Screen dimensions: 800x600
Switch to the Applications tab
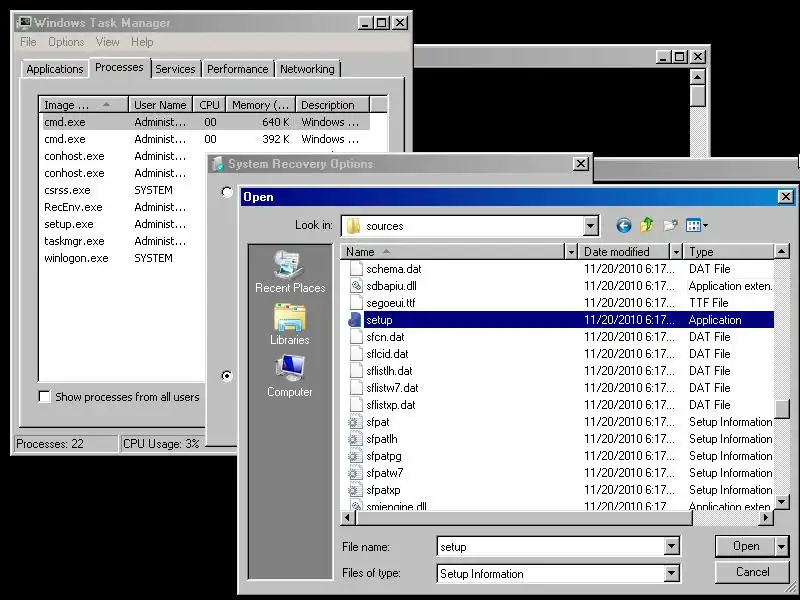click(55, 69)
